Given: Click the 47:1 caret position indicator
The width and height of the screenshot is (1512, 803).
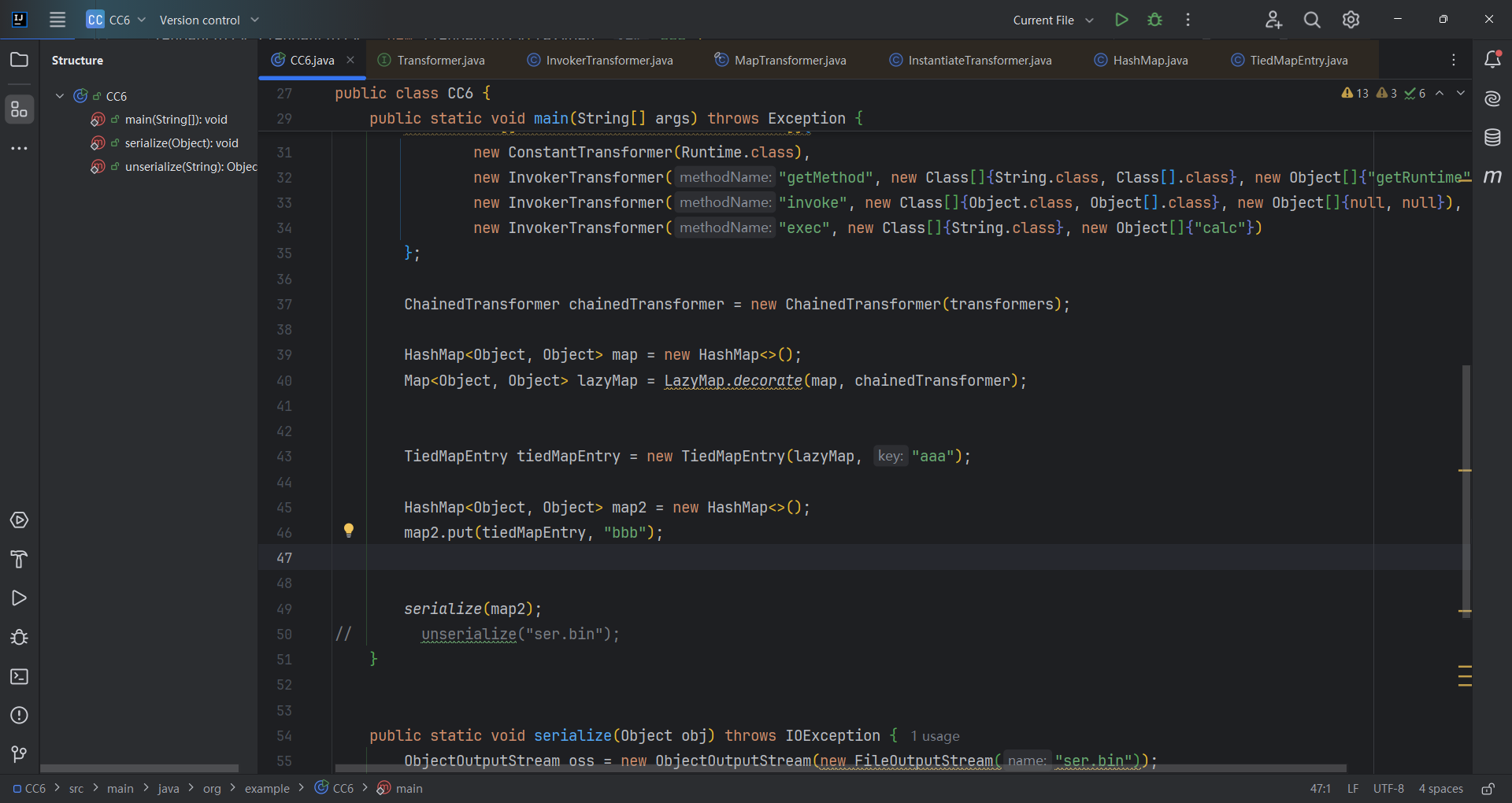Looking at the screenshot, I should point(1320,789).
